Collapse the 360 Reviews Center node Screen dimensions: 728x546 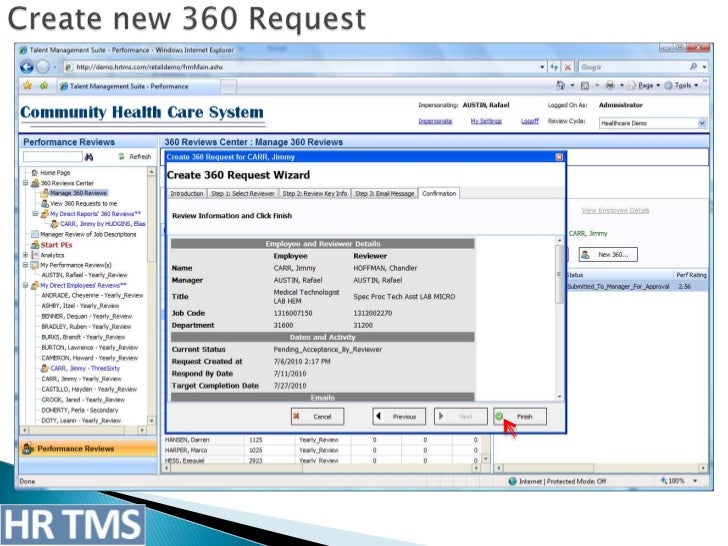26,183
